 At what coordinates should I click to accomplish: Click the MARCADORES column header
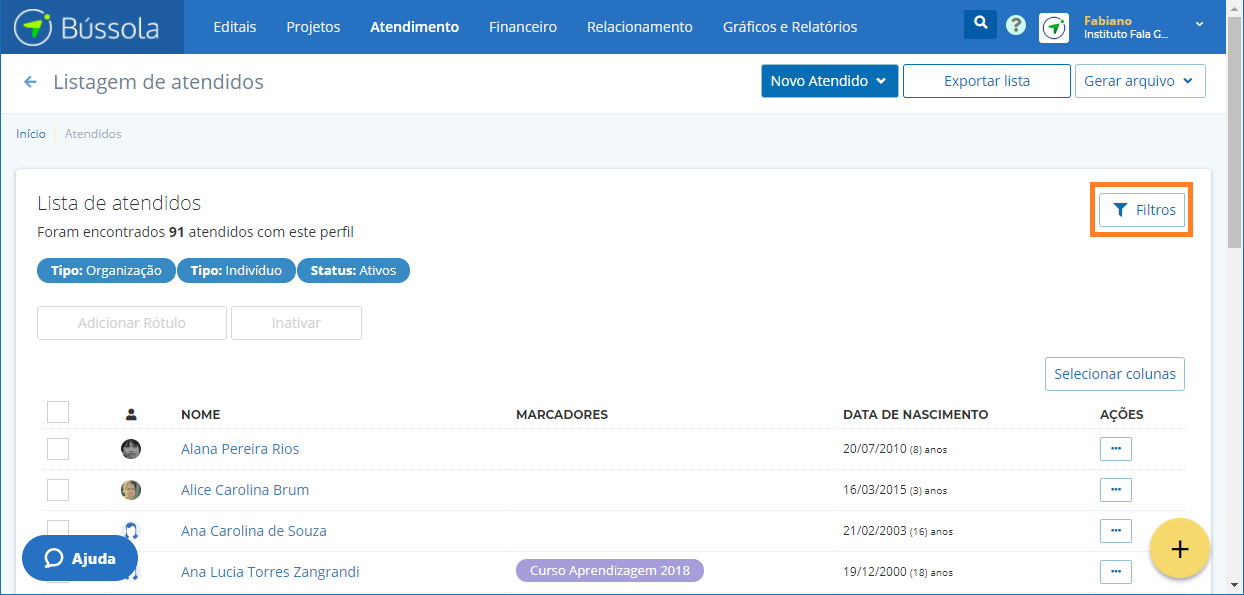coord(562,414)
